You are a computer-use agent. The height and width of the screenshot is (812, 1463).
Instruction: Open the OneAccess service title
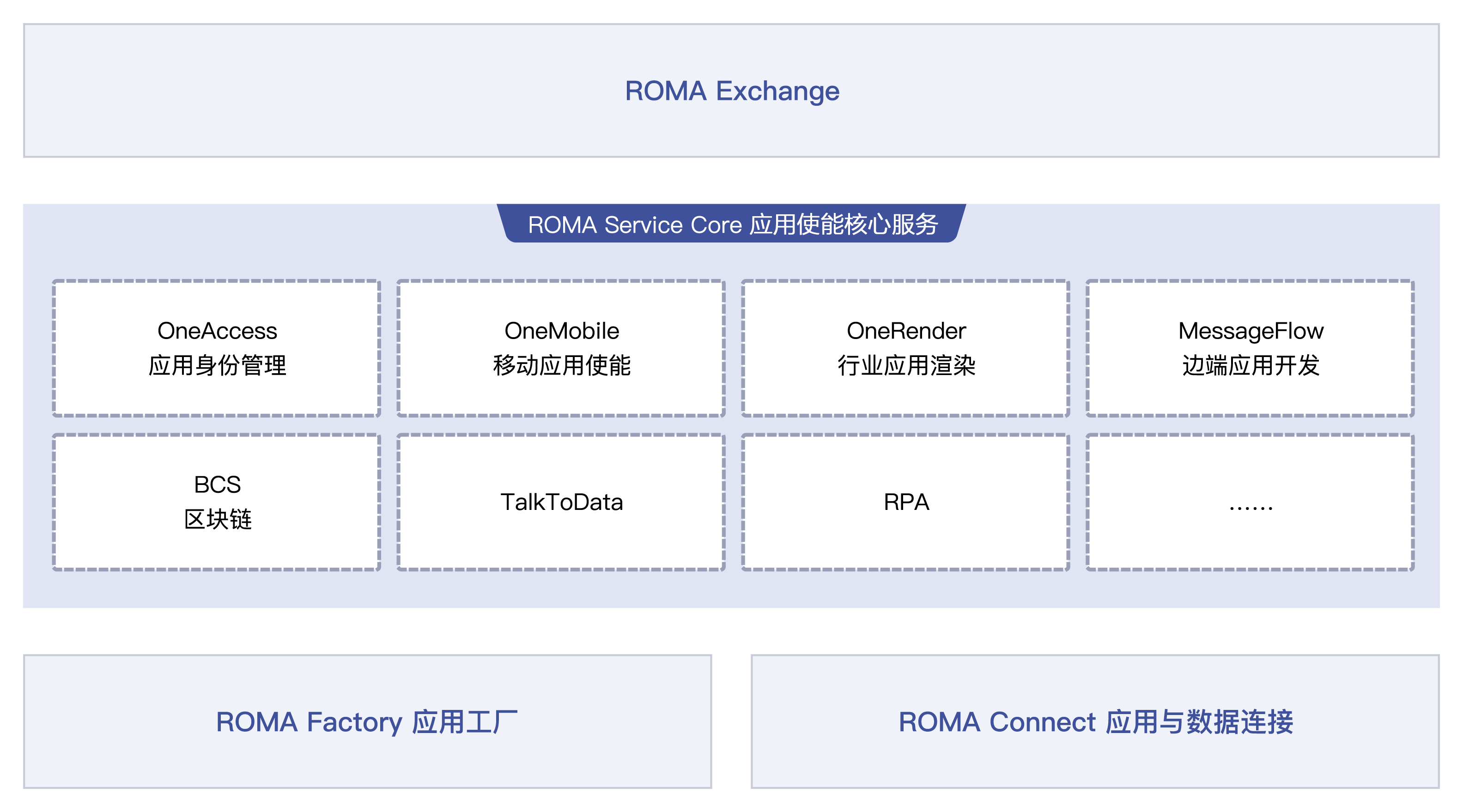(217, 331)
